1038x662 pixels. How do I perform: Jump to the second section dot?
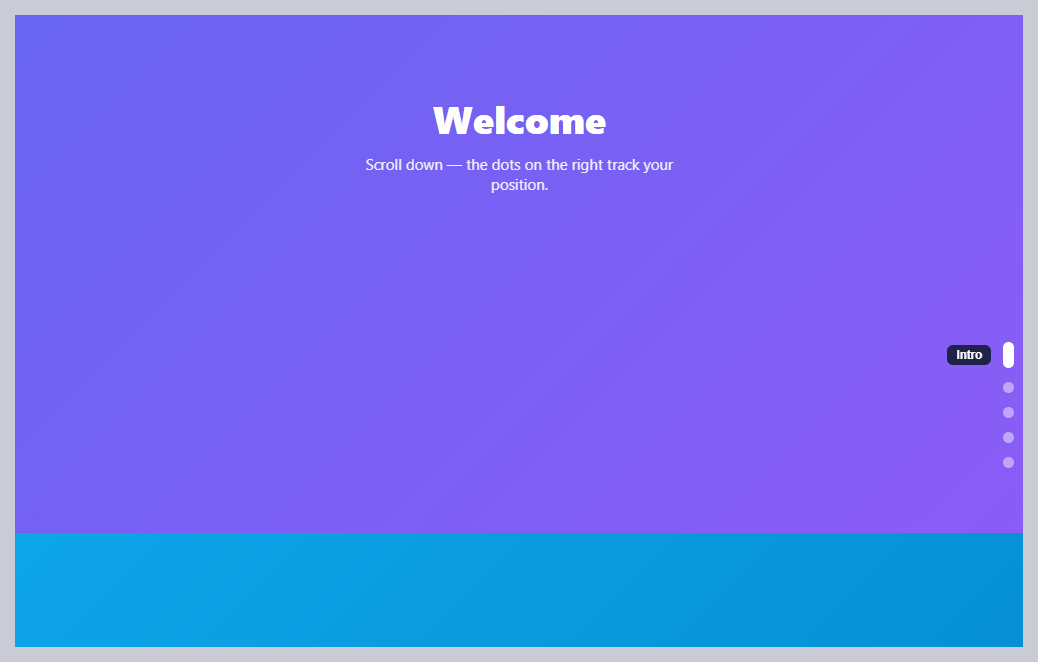point(1008,387)
